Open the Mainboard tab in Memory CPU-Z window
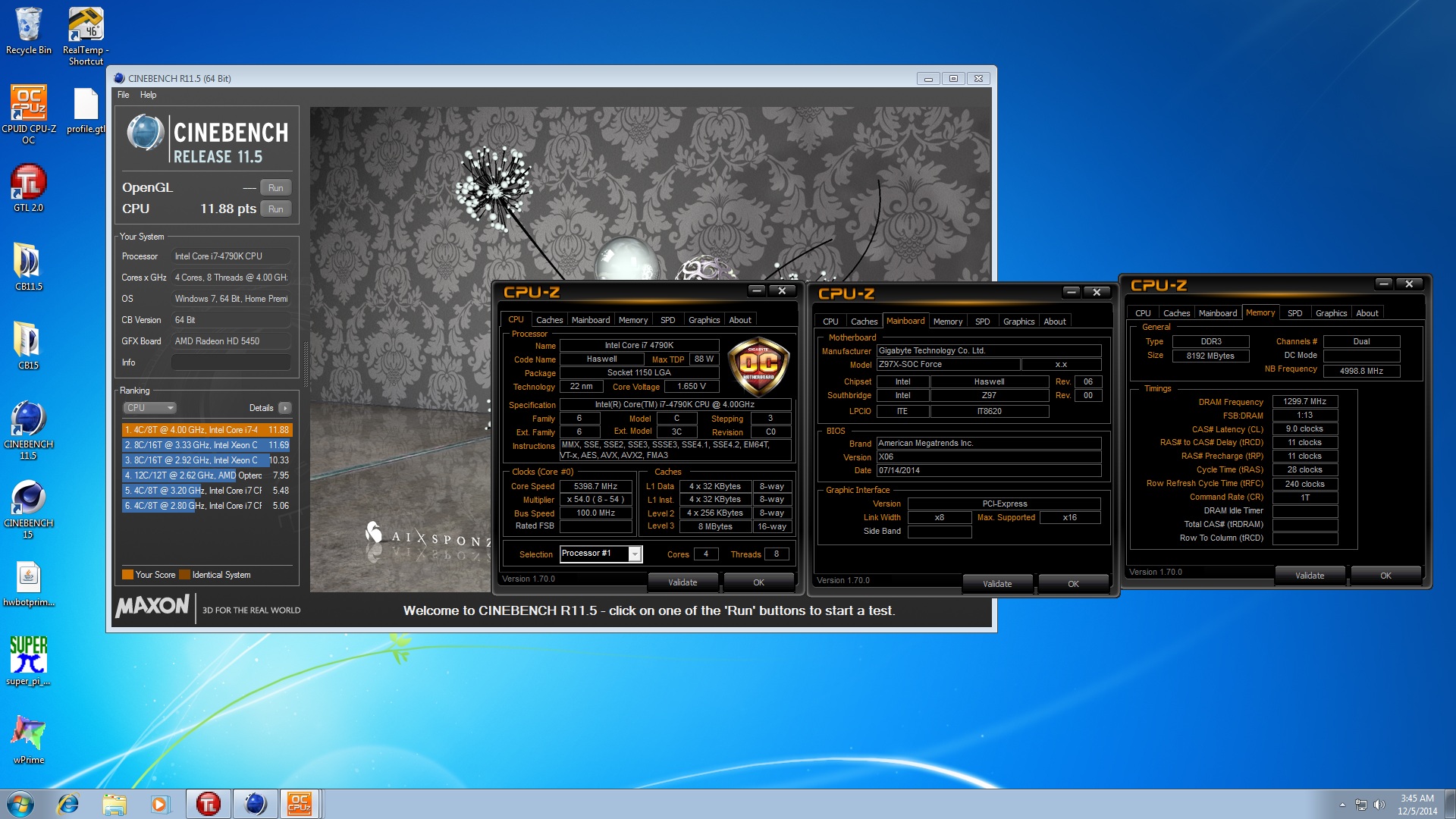This screenshot has height=819, width=1456. 1218,313
